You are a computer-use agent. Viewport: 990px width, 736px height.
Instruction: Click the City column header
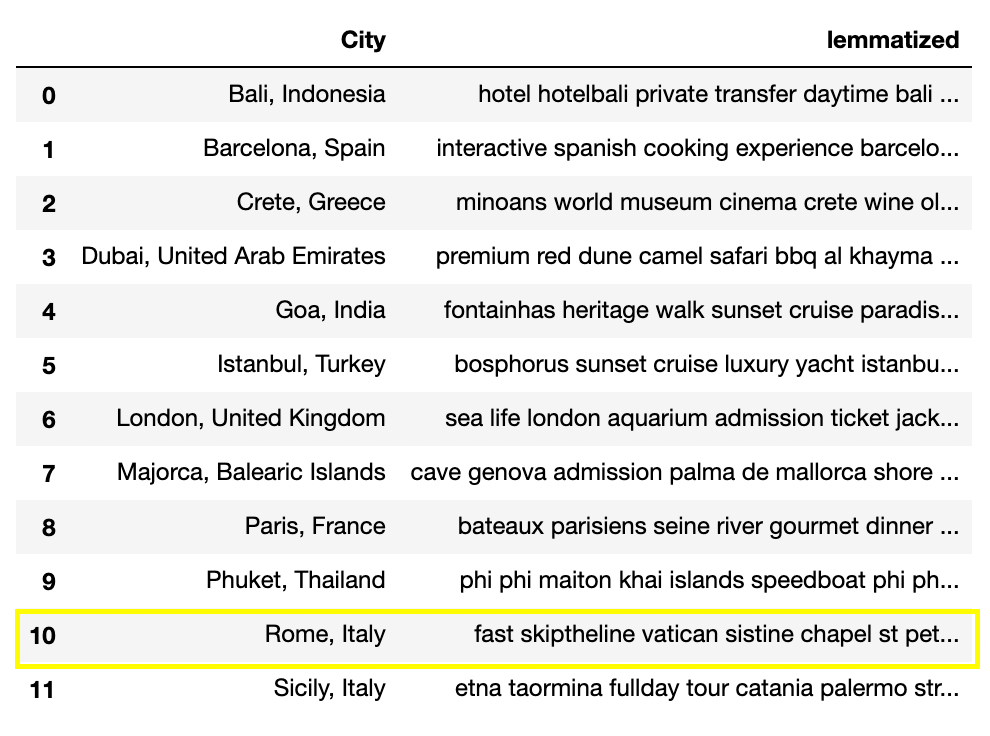coord(362,40)
